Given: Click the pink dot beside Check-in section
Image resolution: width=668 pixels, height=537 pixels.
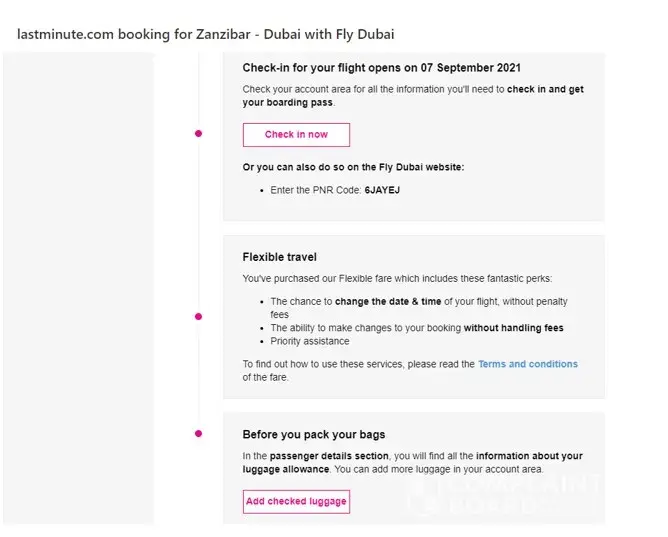Looking at the screenshot, I should (x=198, y=133).
